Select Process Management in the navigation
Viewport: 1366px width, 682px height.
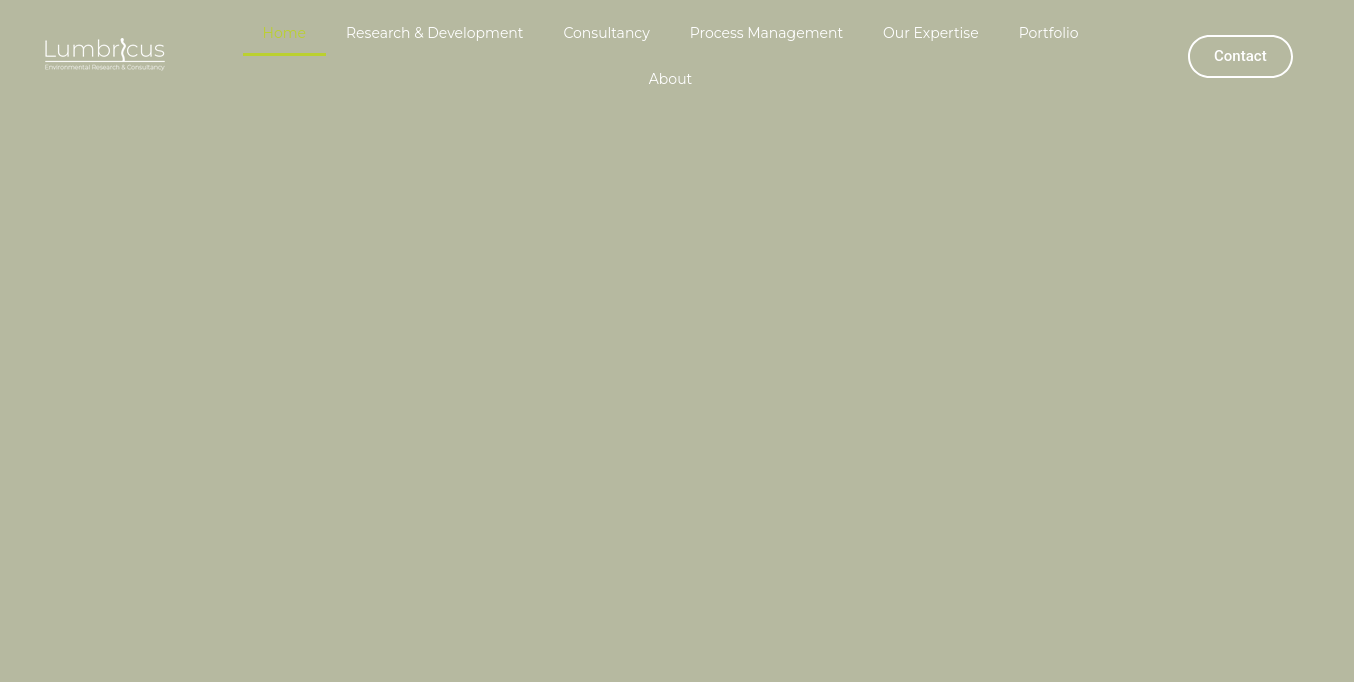pos(766,33)
